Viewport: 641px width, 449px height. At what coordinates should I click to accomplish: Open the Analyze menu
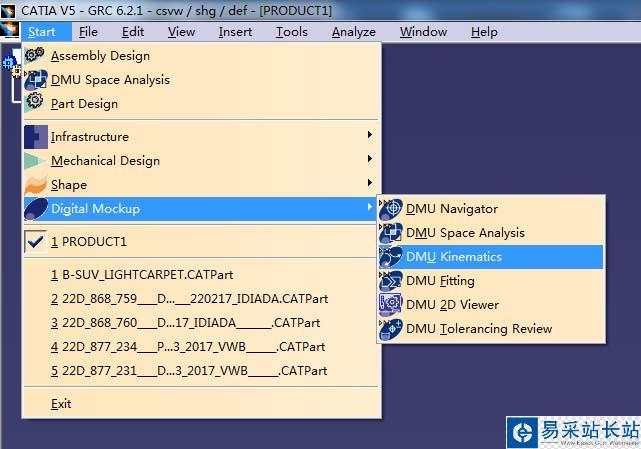click(x=354, y=32)
